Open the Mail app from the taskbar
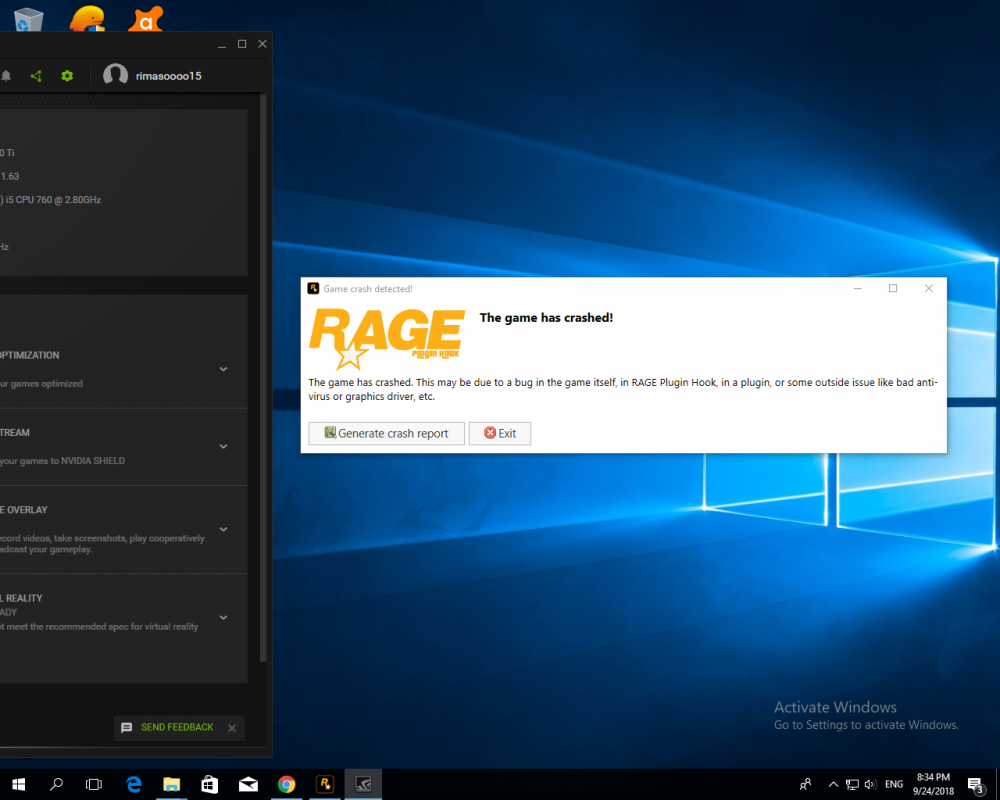Image resolution: width=1000 pixels, height=800 pixels. click(x=248, y=784)
